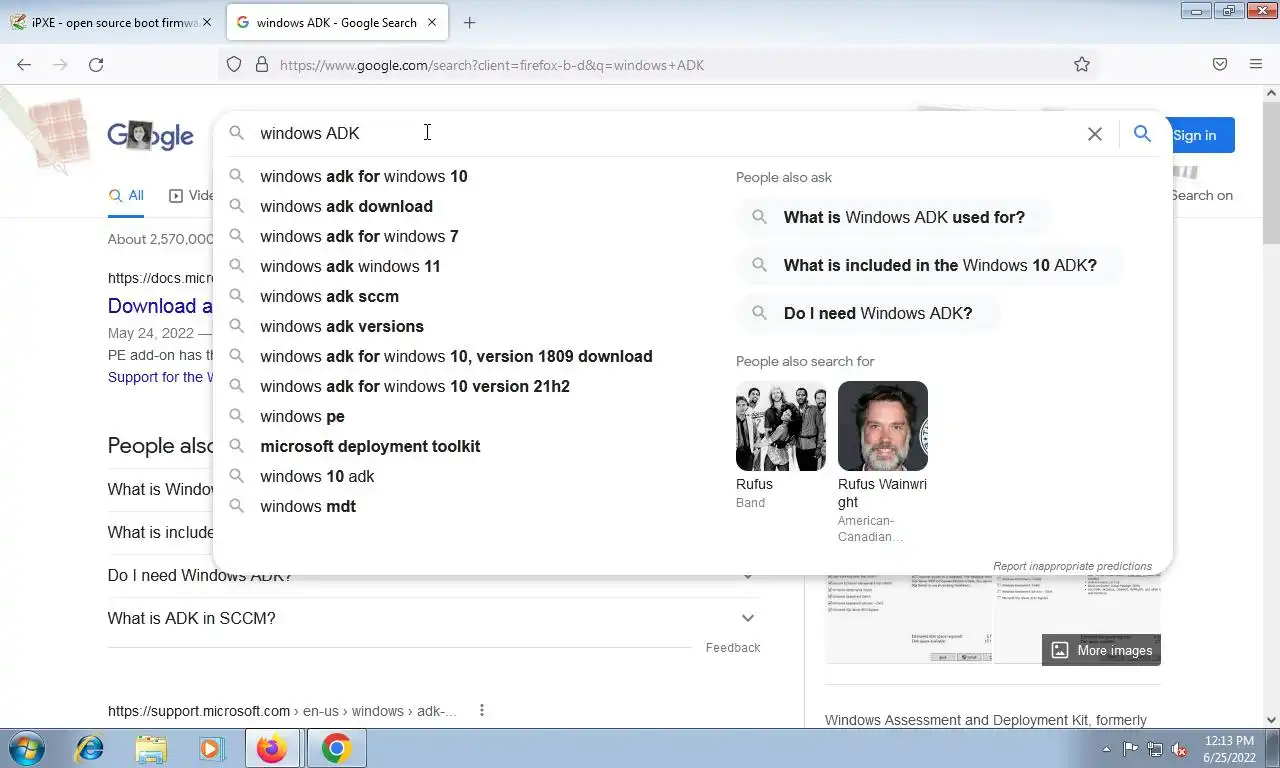Switch to Firefox in taskbar
The image size is (1280, 768).
click(x=272, y=748)
